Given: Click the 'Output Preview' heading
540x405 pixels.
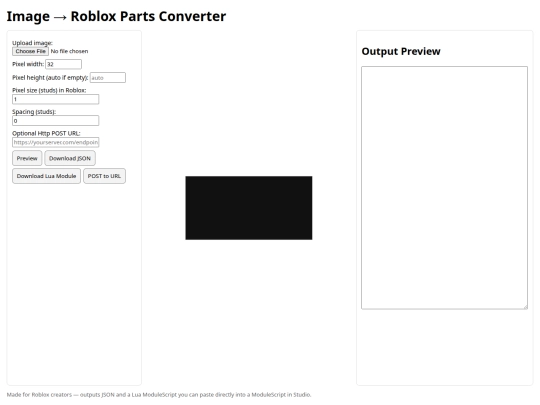Looking at the screenshot, I should [x=401, y=51].
